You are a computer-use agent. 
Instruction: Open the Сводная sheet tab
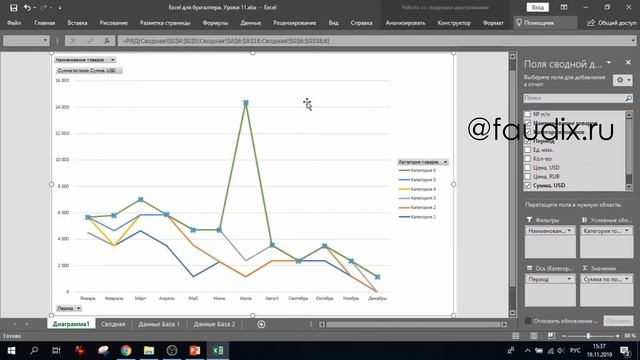[x=113, y=324]
